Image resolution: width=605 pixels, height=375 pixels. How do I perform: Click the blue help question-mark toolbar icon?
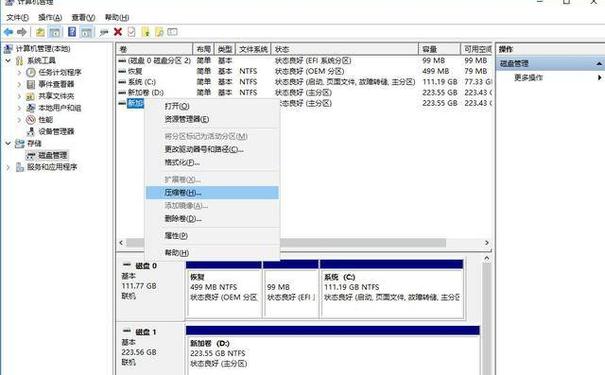[72, 32]
